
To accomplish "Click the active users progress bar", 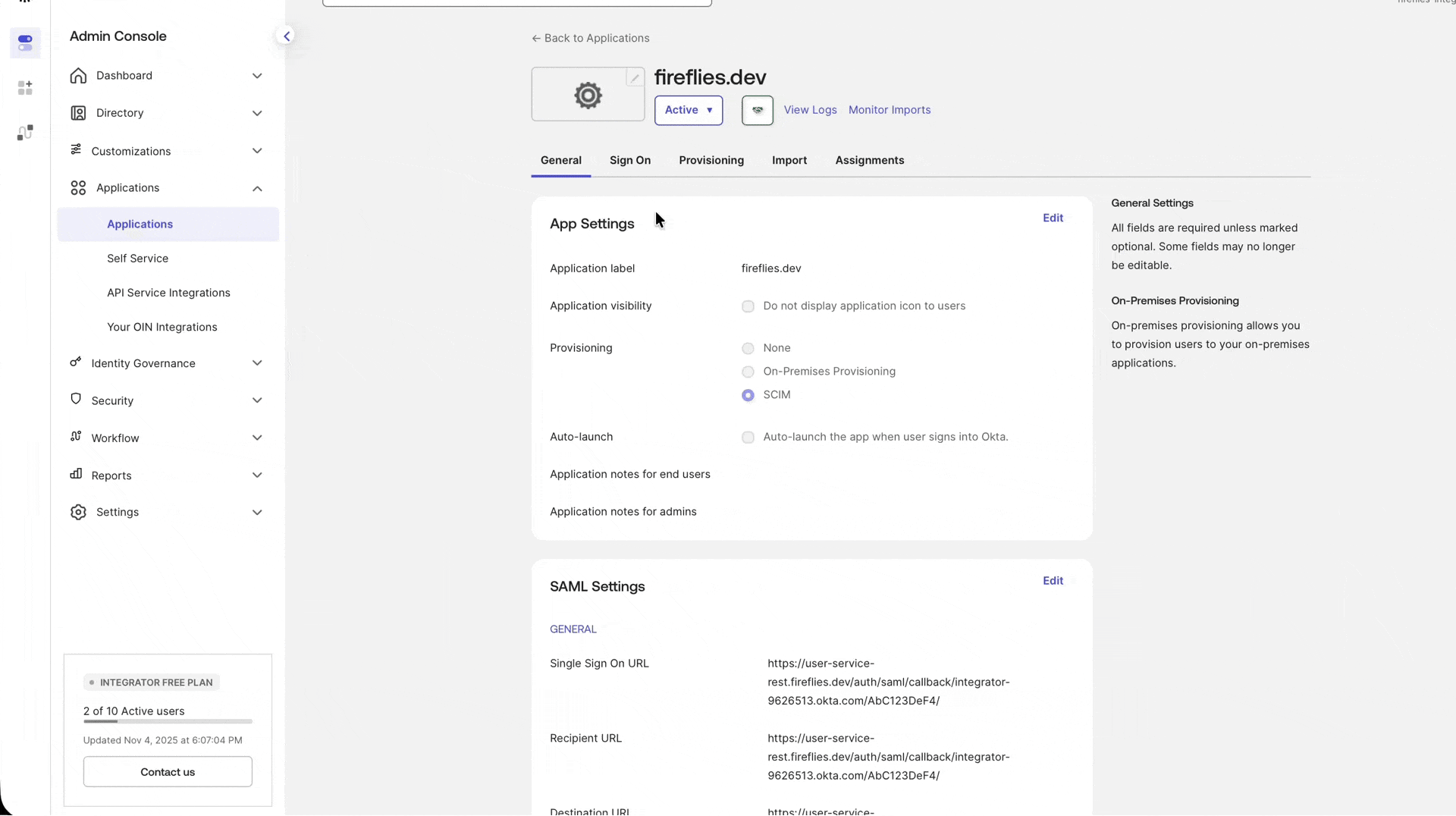I will pyautogui.click(x=168, y=722).
